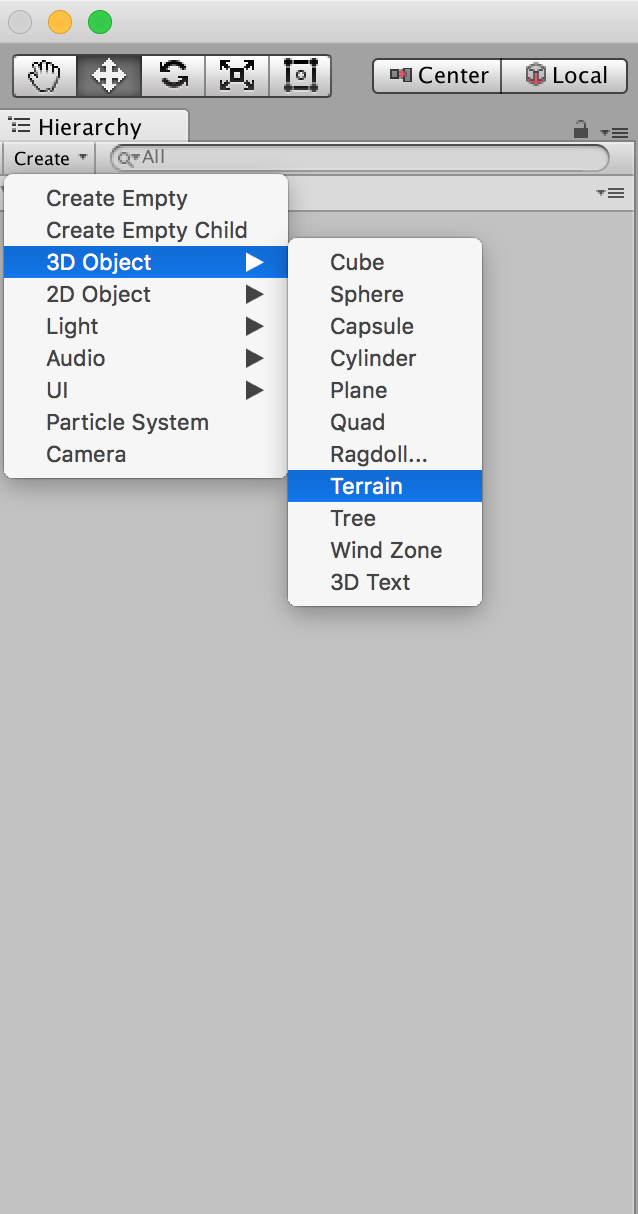This screenshot has height=1214, width=638.
Task: Toggle Local handle rotation button
Action: [x=566, y=75]
